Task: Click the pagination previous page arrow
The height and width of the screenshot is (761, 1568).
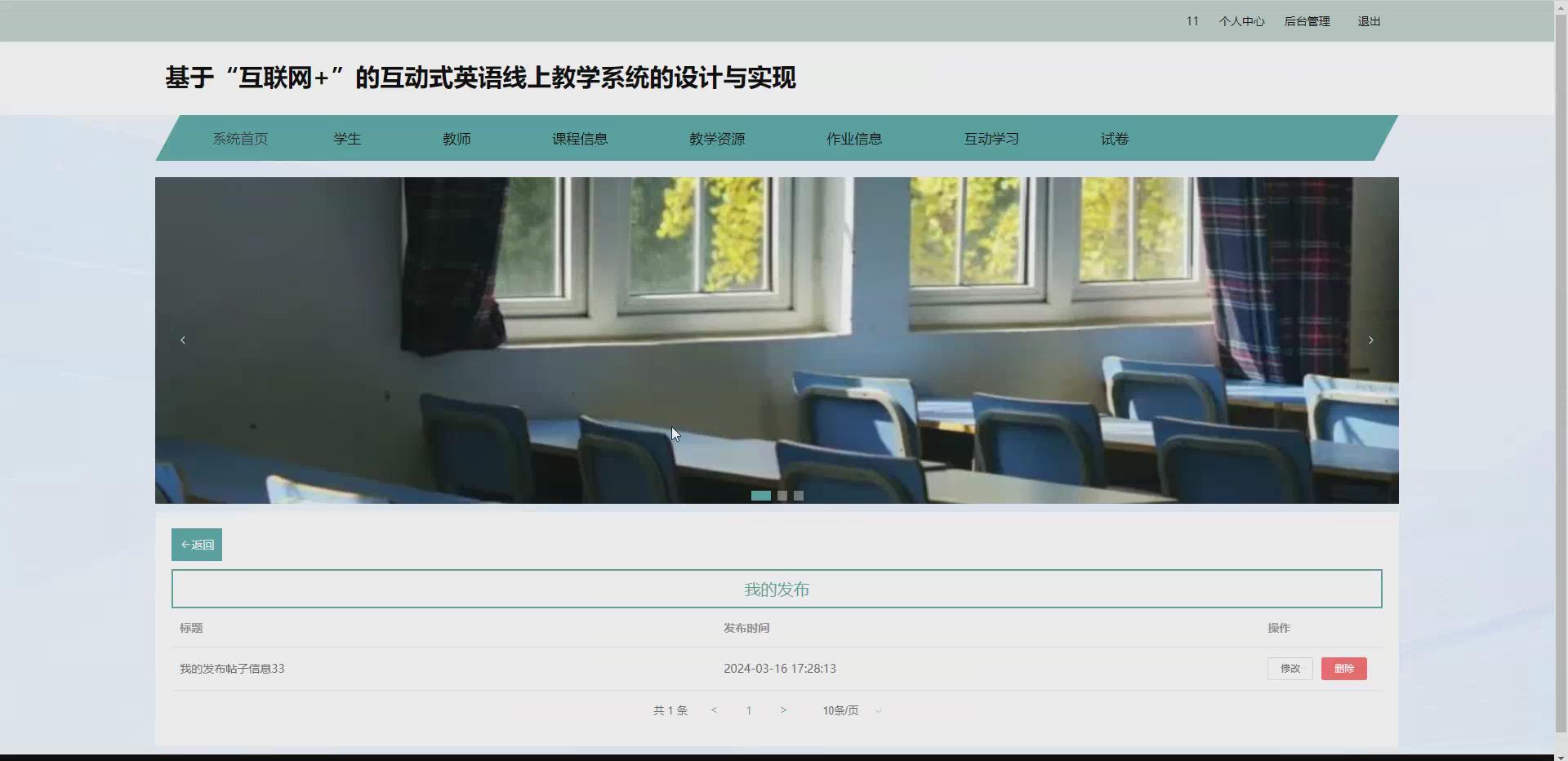Action: [715, 710]
